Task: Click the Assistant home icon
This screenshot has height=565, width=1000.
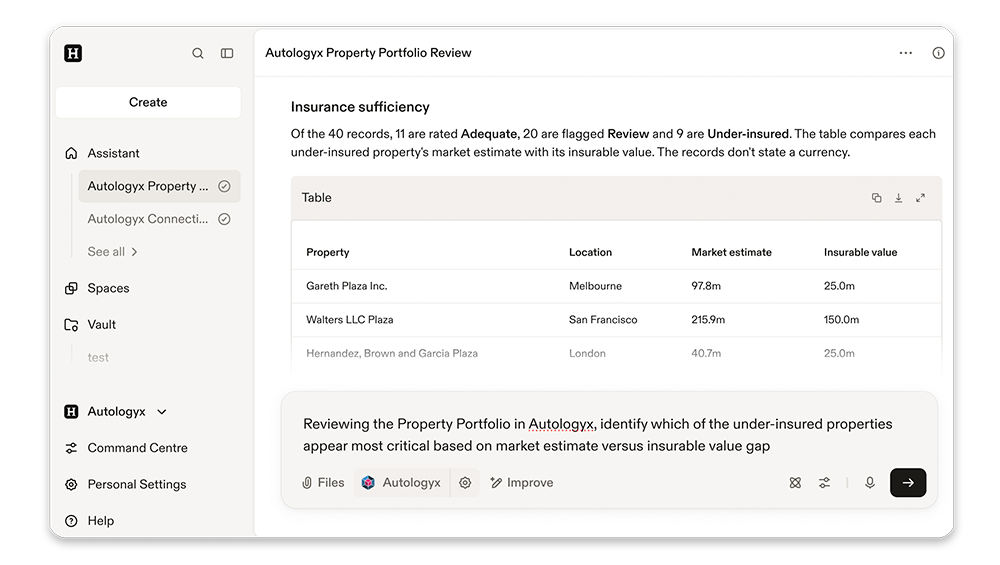Action: 71,154
